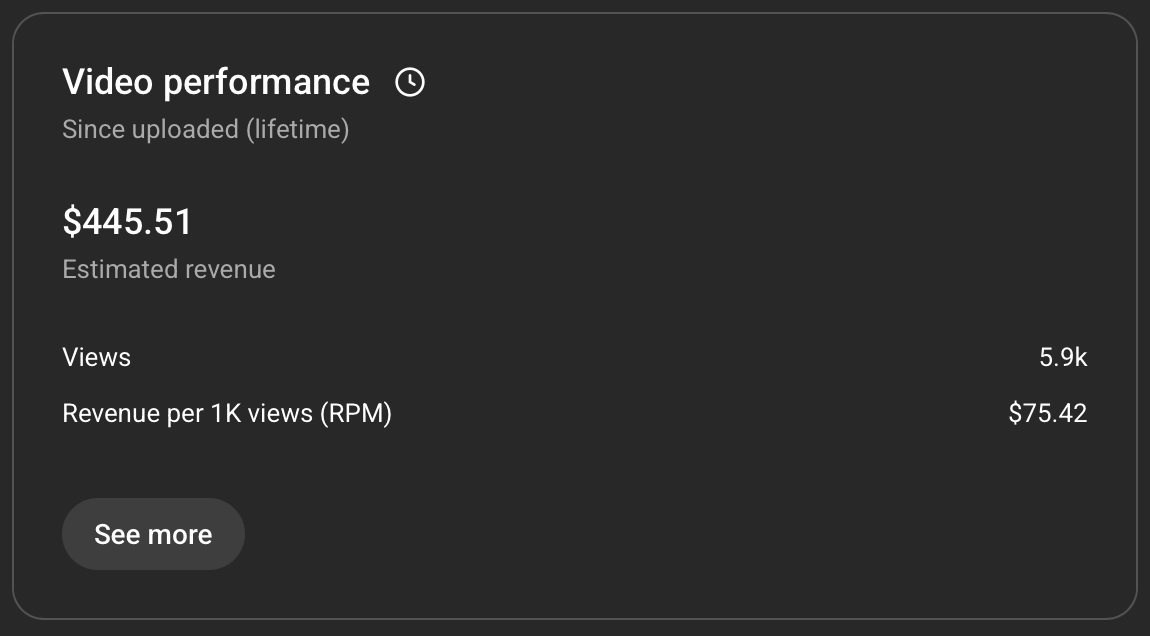Click the Since uploaded (lifetime) subtitle

point(205,129)
